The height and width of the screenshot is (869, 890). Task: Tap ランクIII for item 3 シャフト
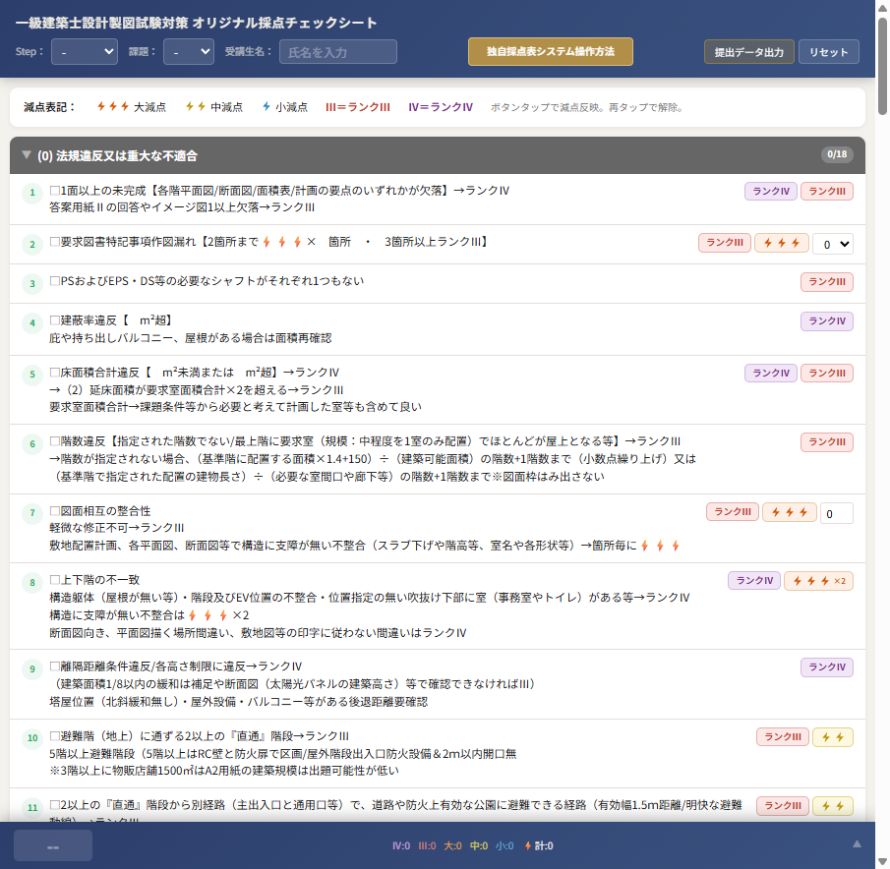pyautogui.click(x=826, y=282)
